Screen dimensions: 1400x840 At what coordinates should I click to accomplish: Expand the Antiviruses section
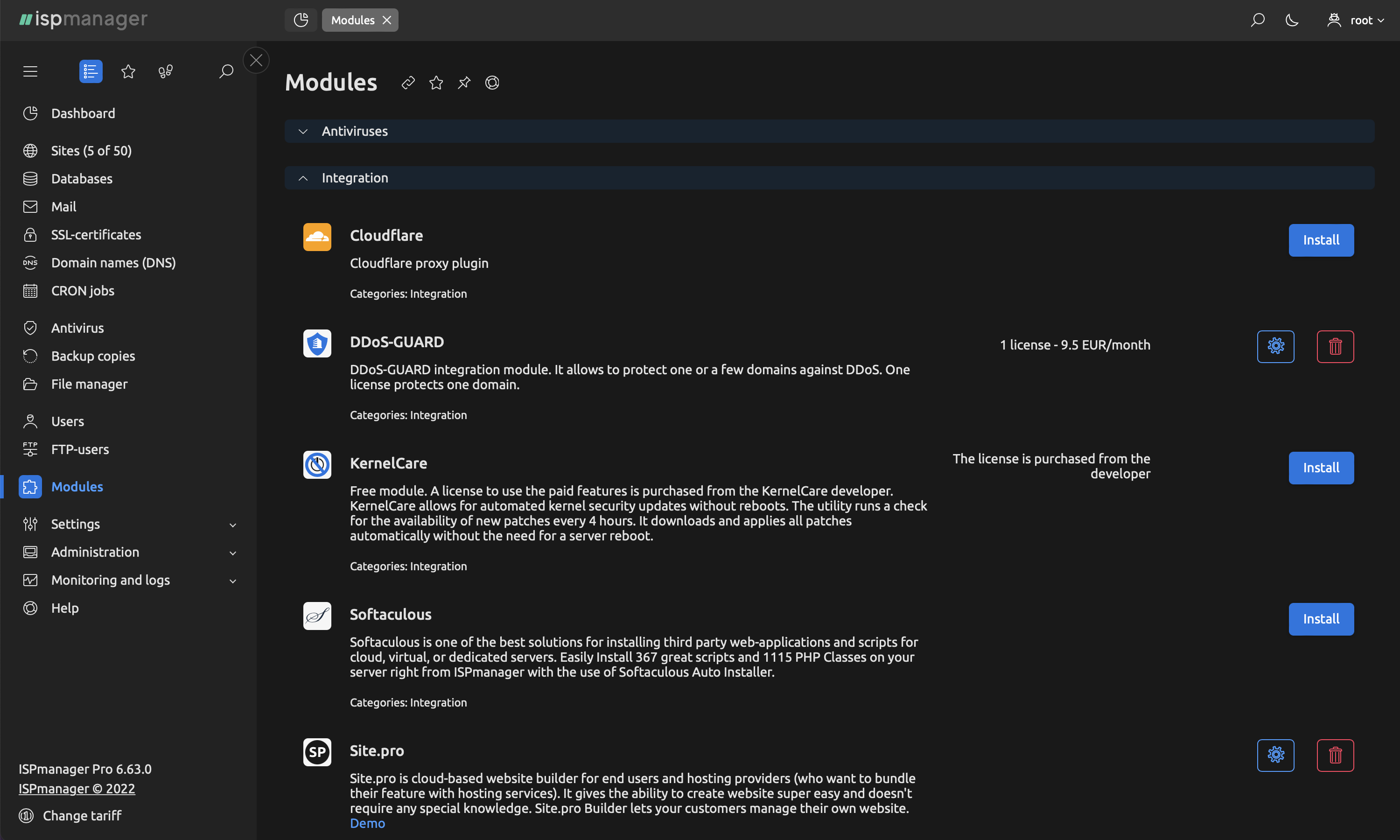(303, 131)
